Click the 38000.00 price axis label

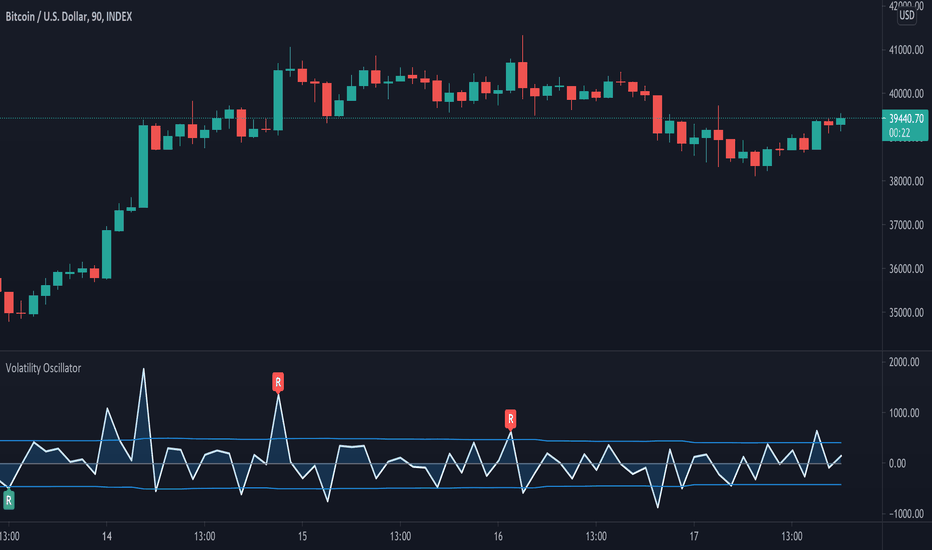906,181
